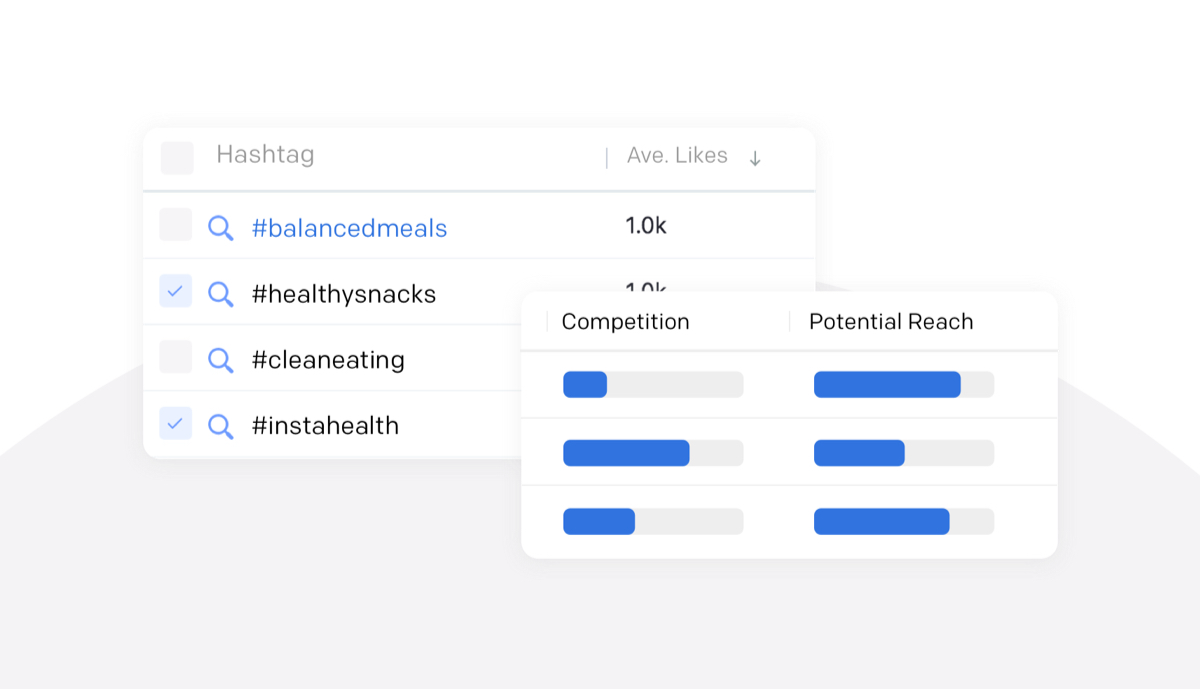Click the magnifier icon next to #instahealth
Viewport: 1200px width, 689px height.
point(220,426)
